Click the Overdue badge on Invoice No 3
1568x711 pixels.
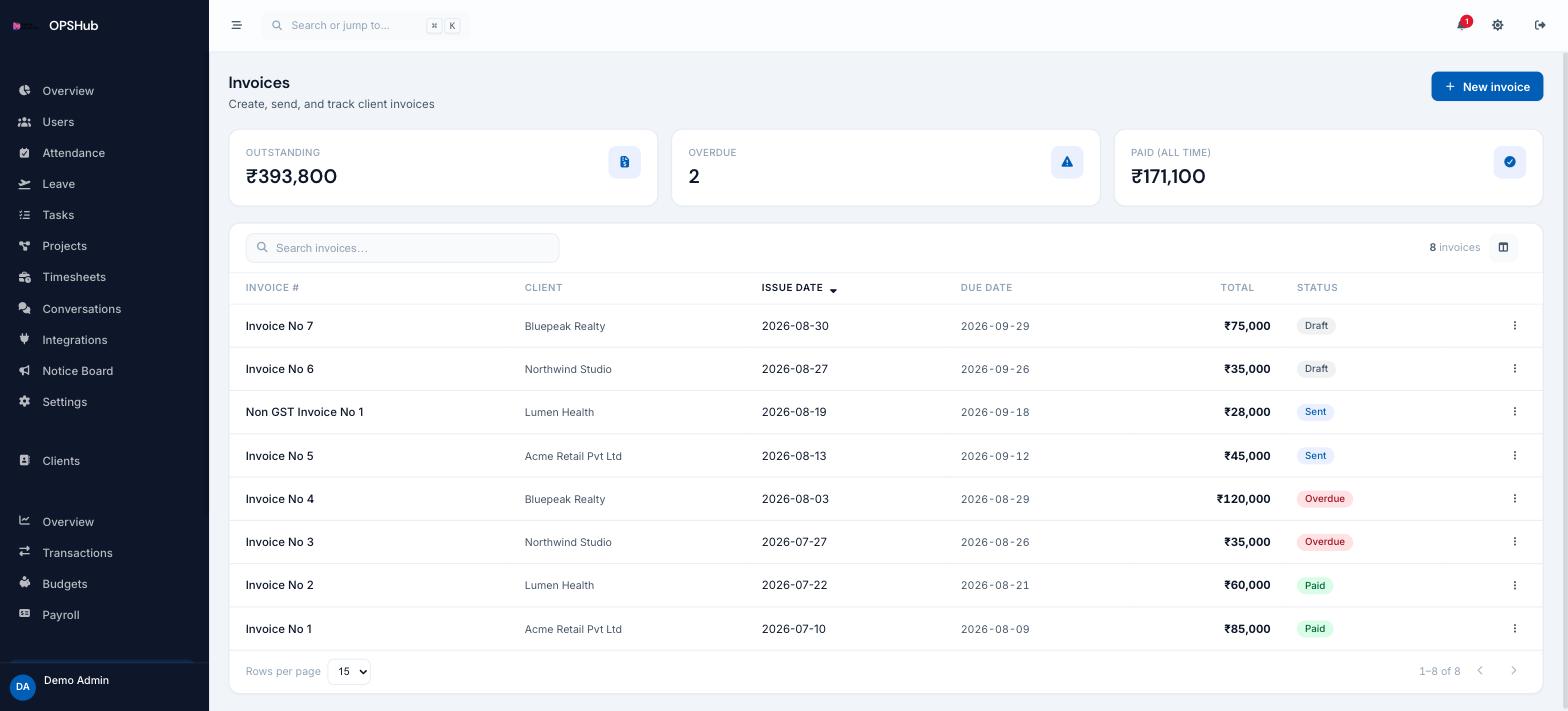click(x=1324, y=542)
